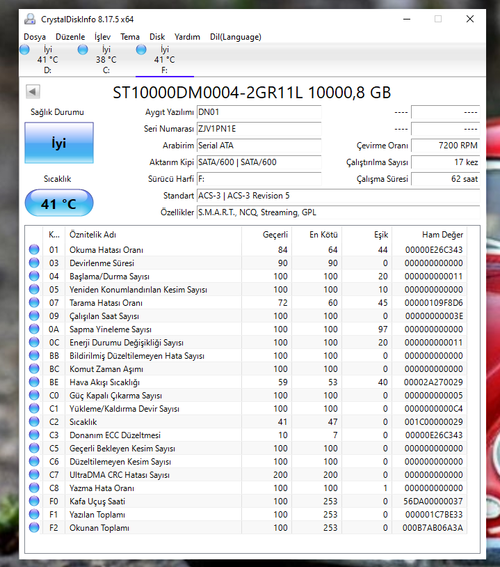Click status orb of 09 Çalışılan Saat Sayısı
This screenshot has width=500, height=567.
(x=34, y=316)
